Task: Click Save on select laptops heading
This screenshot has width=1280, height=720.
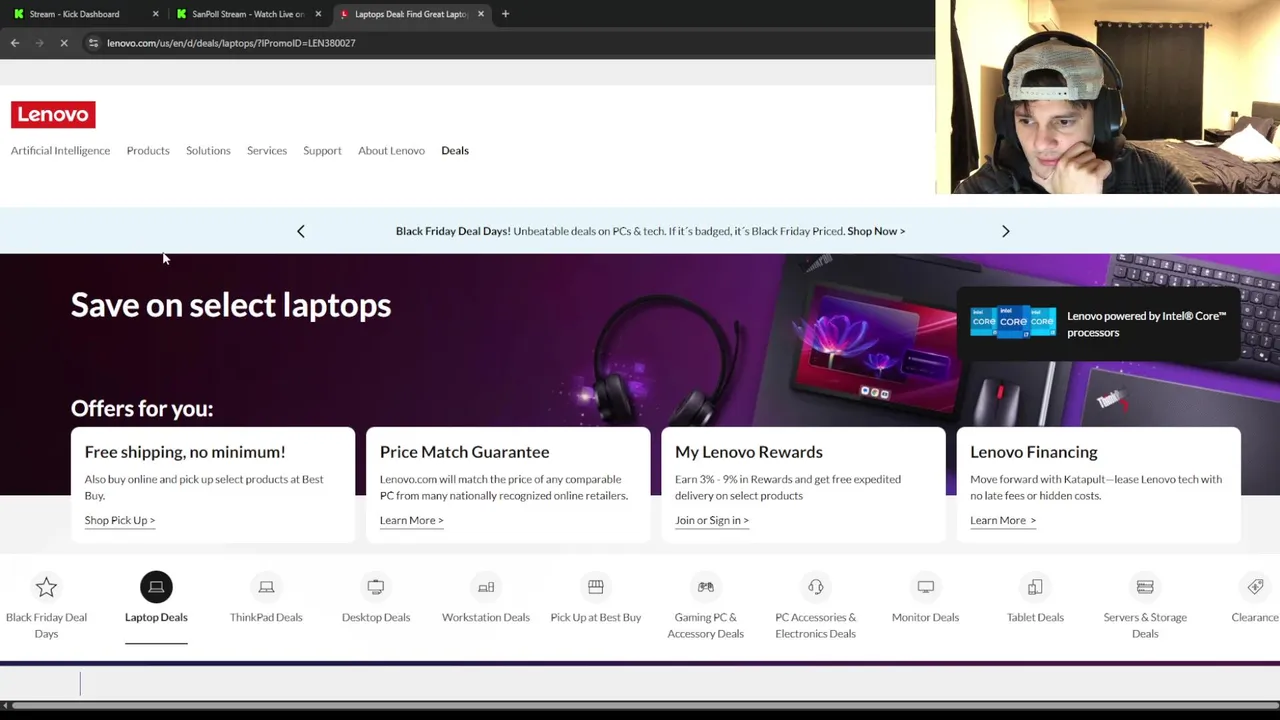Action: click(231, 305)
